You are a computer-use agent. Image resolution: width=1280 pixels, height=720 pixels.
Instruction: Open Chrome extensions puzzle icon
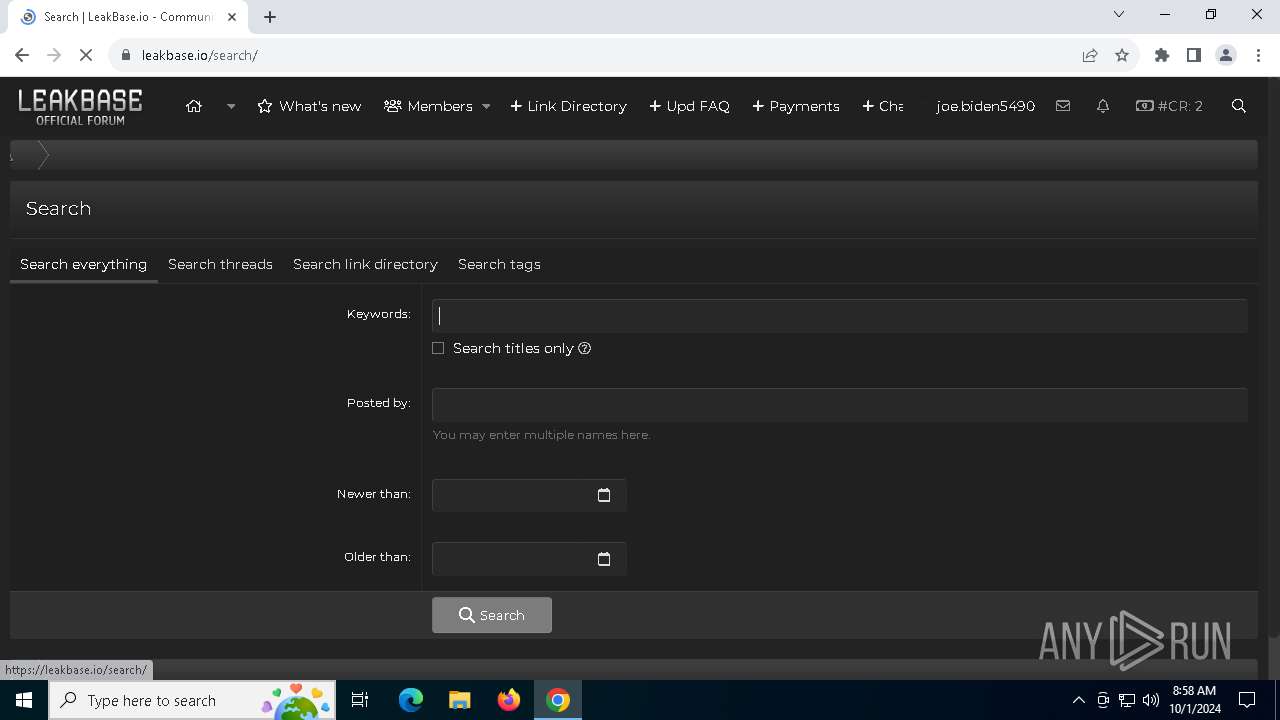pyautogui.click(x=1162, y=55)
